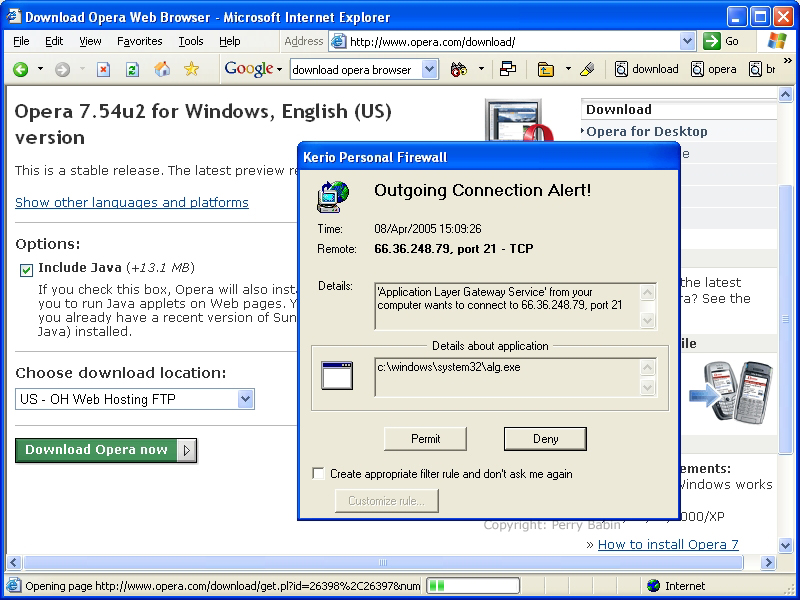Screen dimensions: 800x600
Task: Click the page icon in address bar
Action: pyautogui.click(x=338, y=41)
